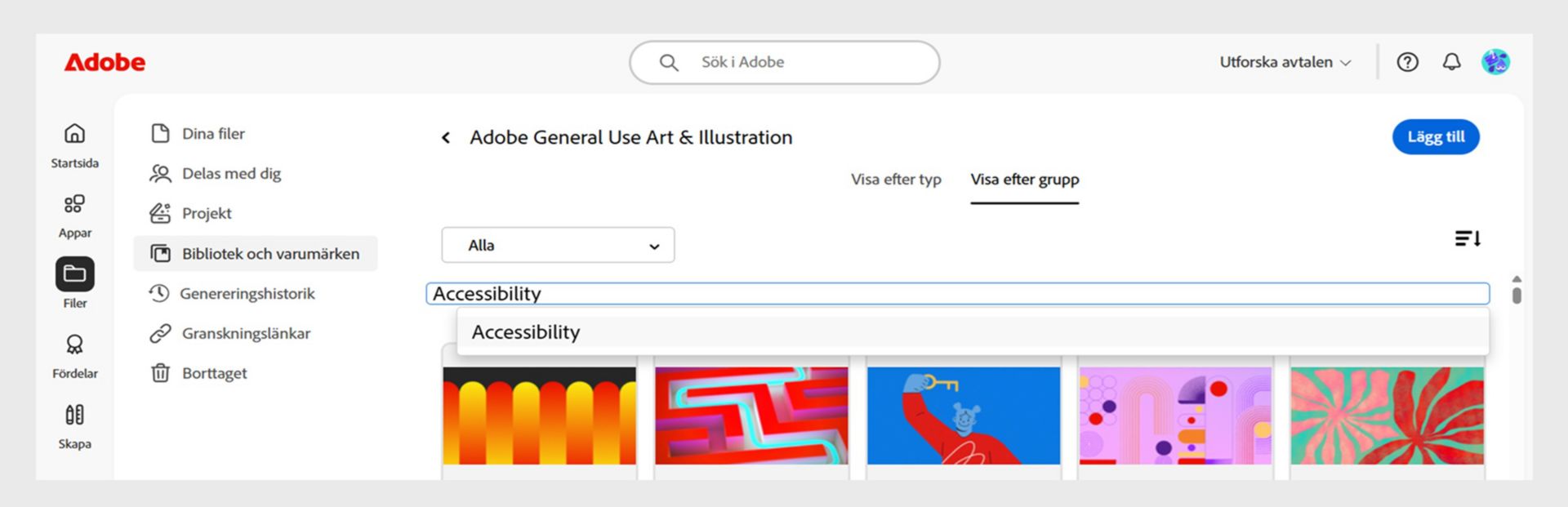Select Accessibility from the suggestion list

[x=525, y=331]
